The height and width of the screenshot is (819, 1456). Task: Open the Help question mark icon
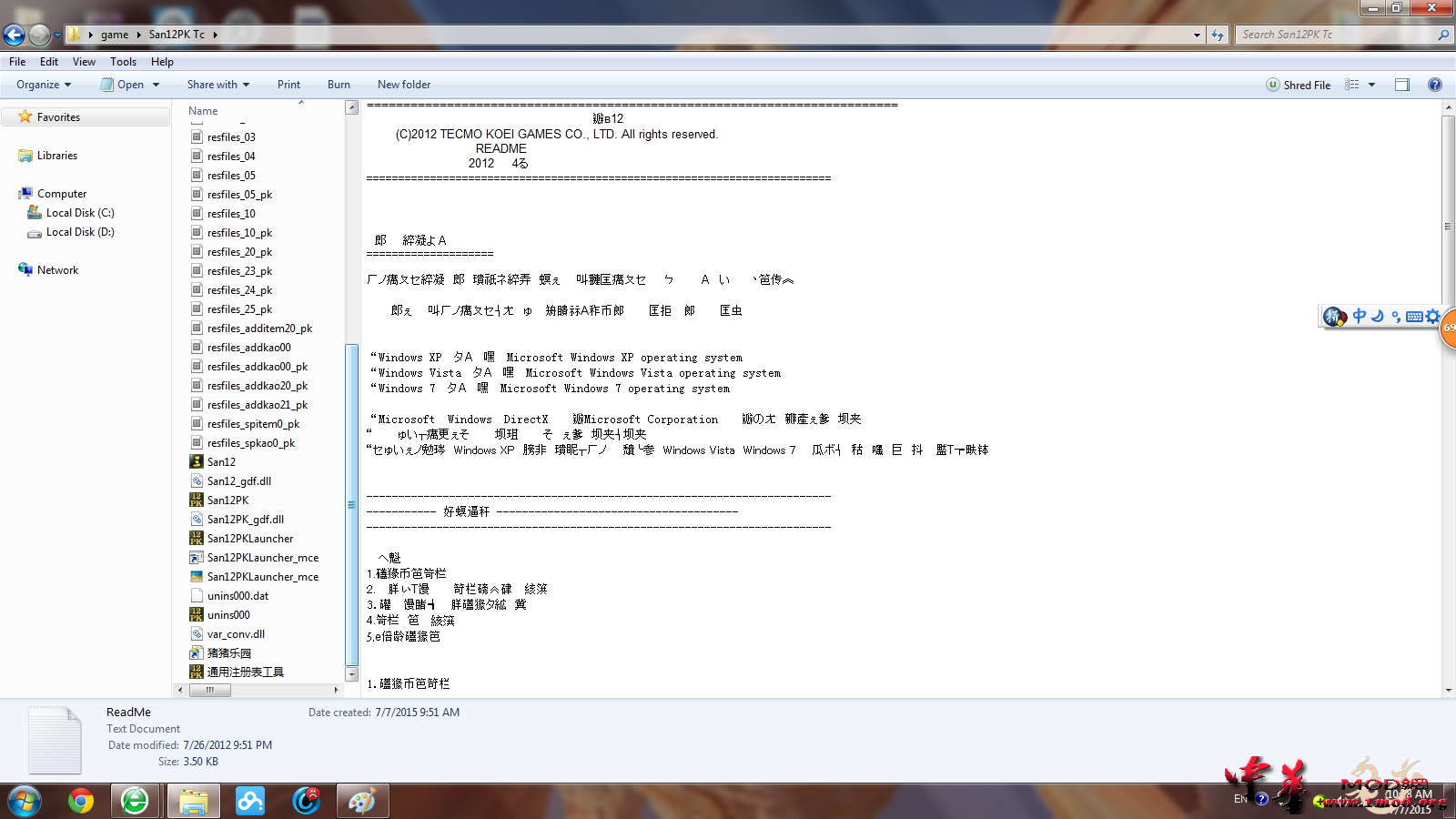(1434, 85)
